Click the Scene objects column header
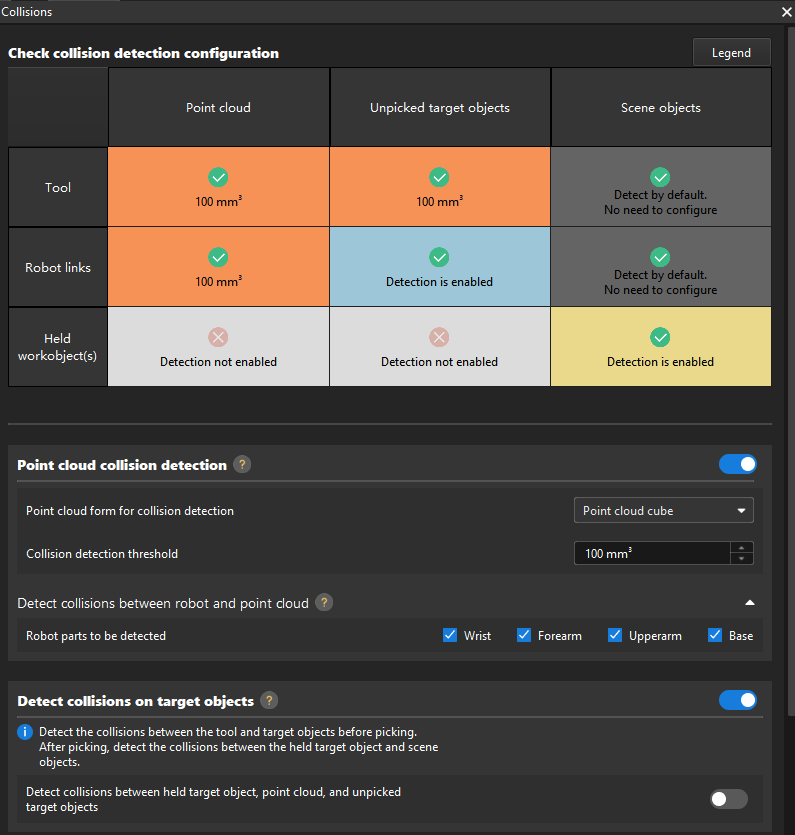This screenshot has width=795, height=835. [x=660, y=108]
